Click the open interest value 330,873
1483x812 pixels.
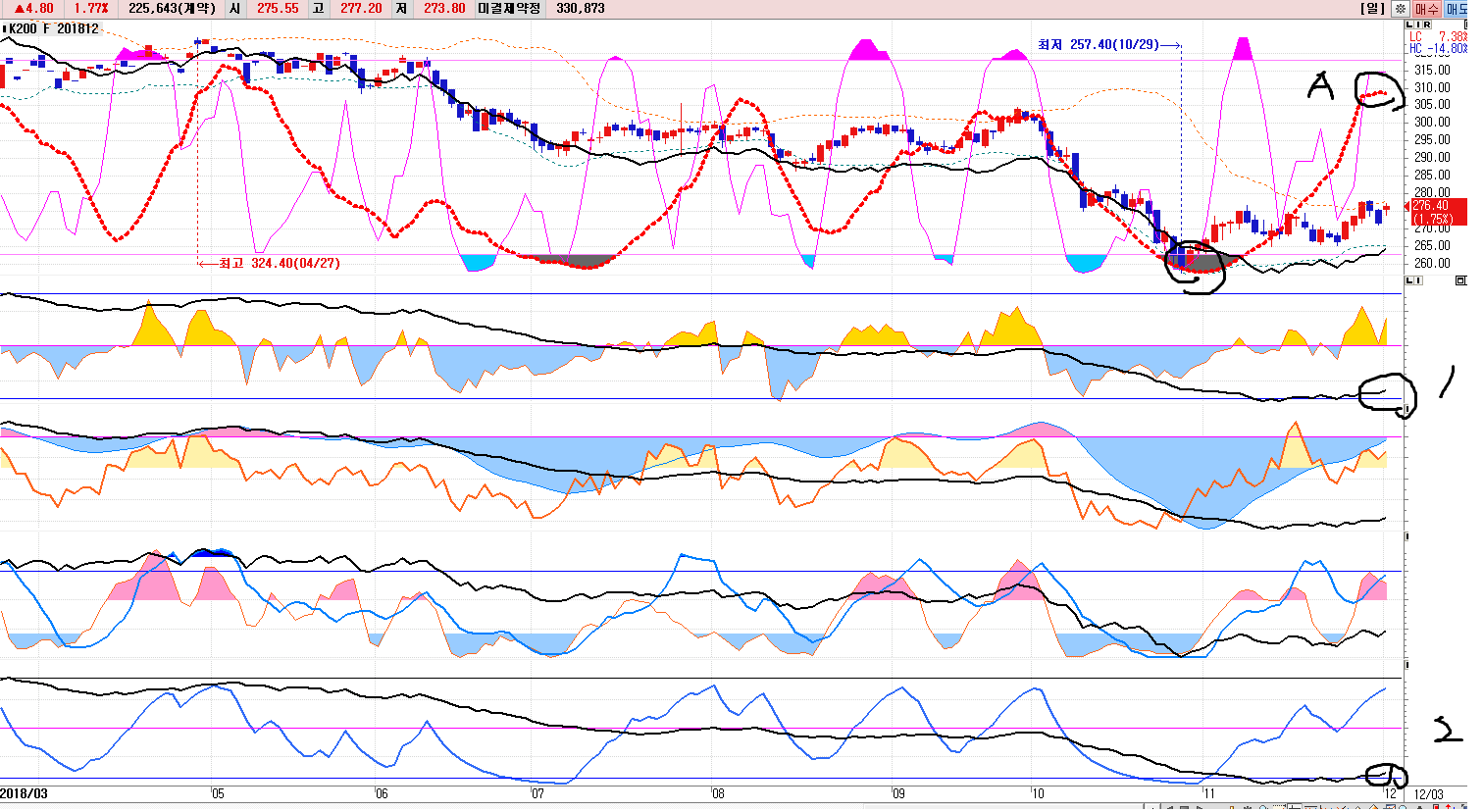pyautogui.click(x=581, y=8)
